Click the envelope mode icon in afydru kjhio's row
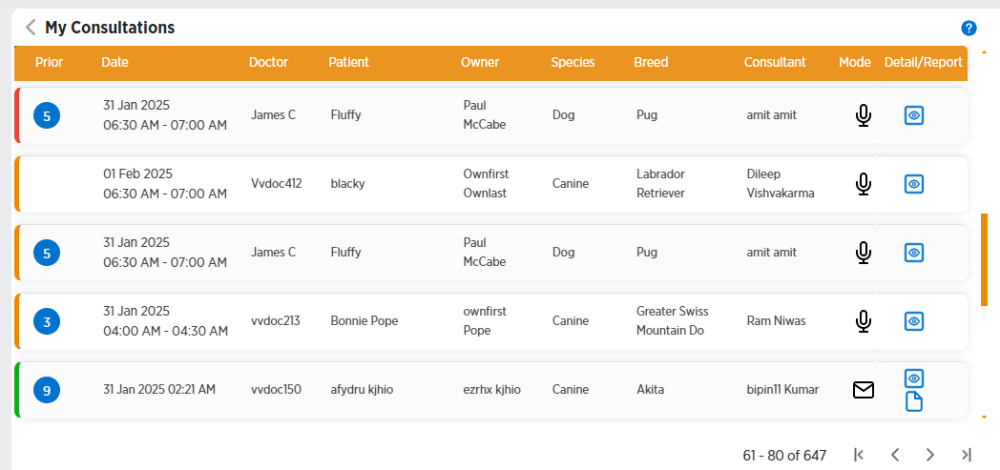The width and height of the screenshot is (1000, 470). tap(863, 390)
